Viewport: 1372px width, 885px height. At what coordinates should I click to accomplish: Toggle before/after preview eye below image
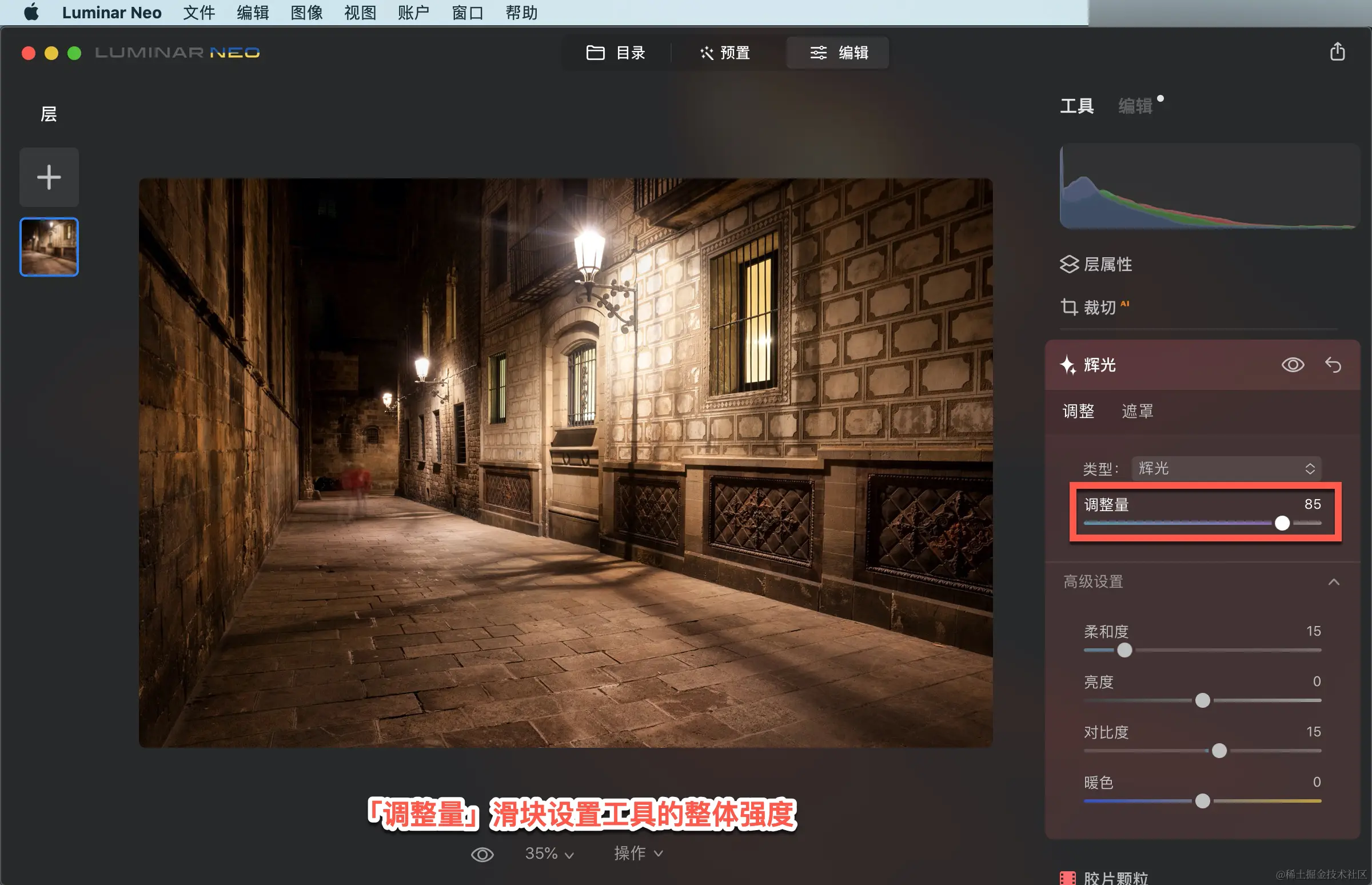point(482,855)
